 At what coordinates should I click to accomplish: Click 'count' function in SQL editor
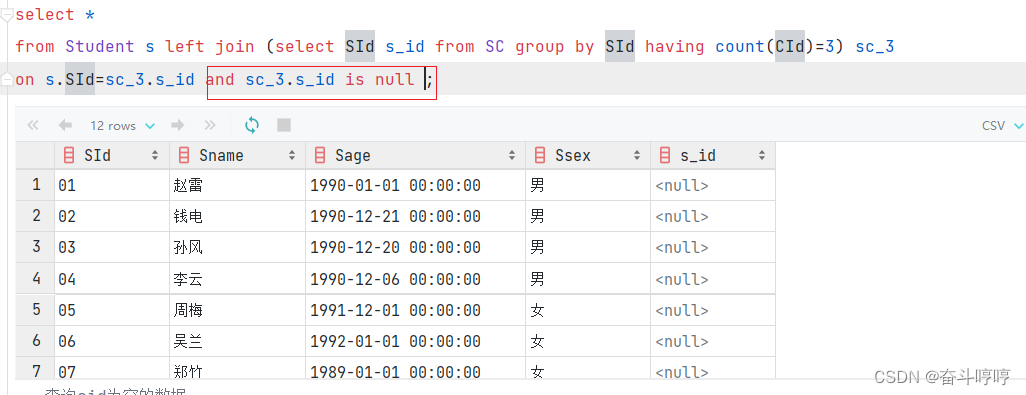(739, 46)
